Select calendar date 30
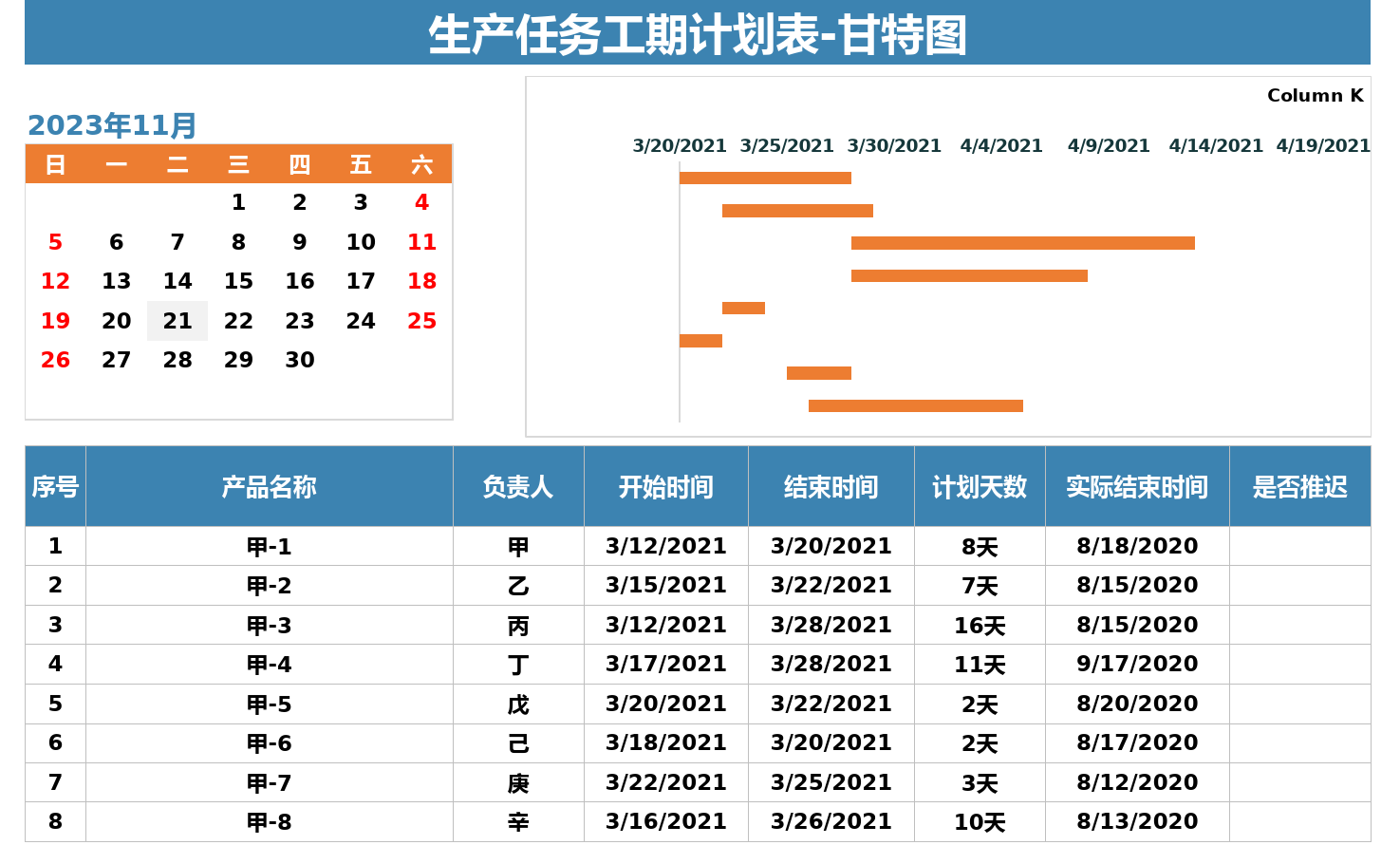The image size is (1400, 845). pos(300,360)
